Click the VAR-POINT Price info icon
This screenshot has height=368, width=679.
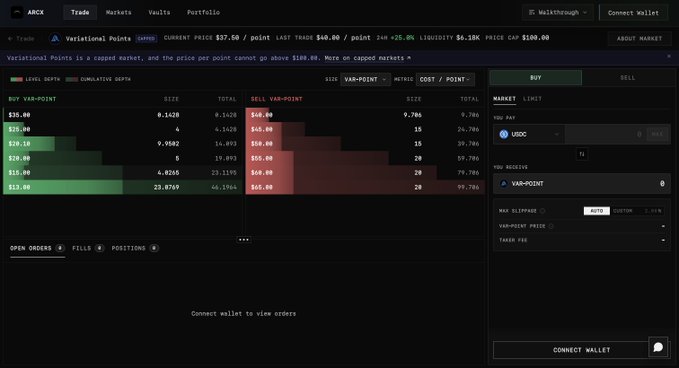click(551, 226)
